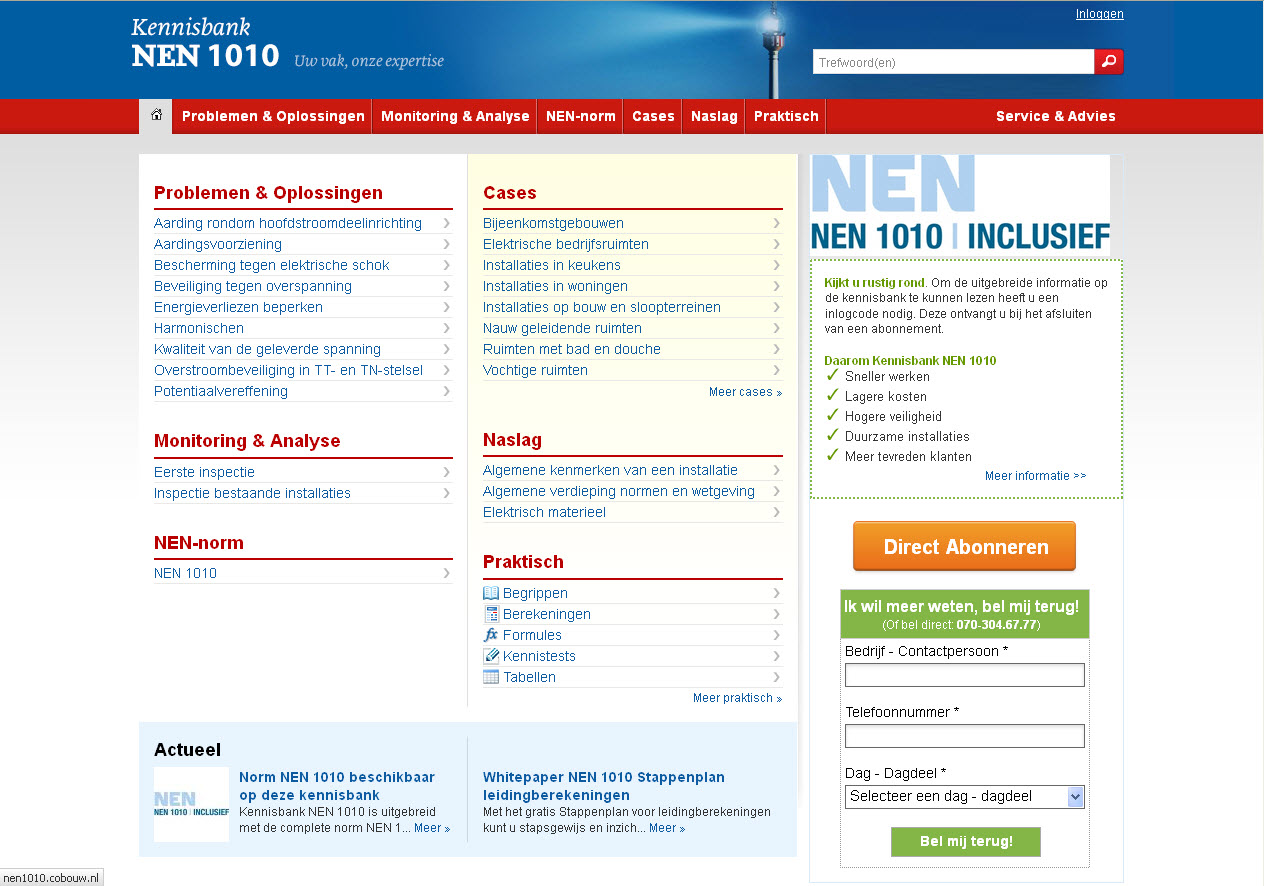Click the Kennistests pencil icon
Image resolution: width=1264 pixels, height=886 pixels.
click(x=491, y=655)
